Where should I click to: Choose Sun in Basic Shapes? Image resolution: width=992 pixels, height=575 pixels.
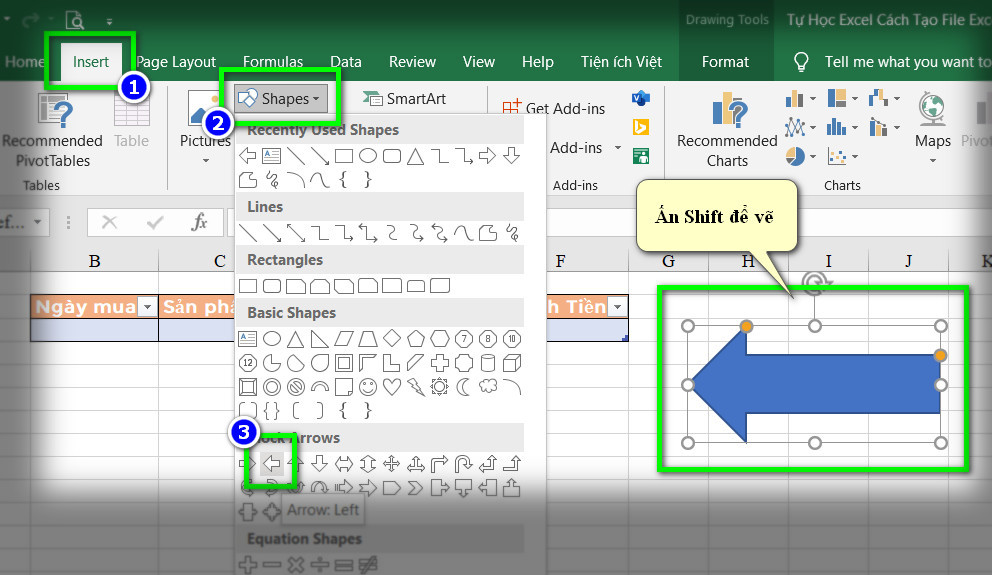(x=440, y=387)
